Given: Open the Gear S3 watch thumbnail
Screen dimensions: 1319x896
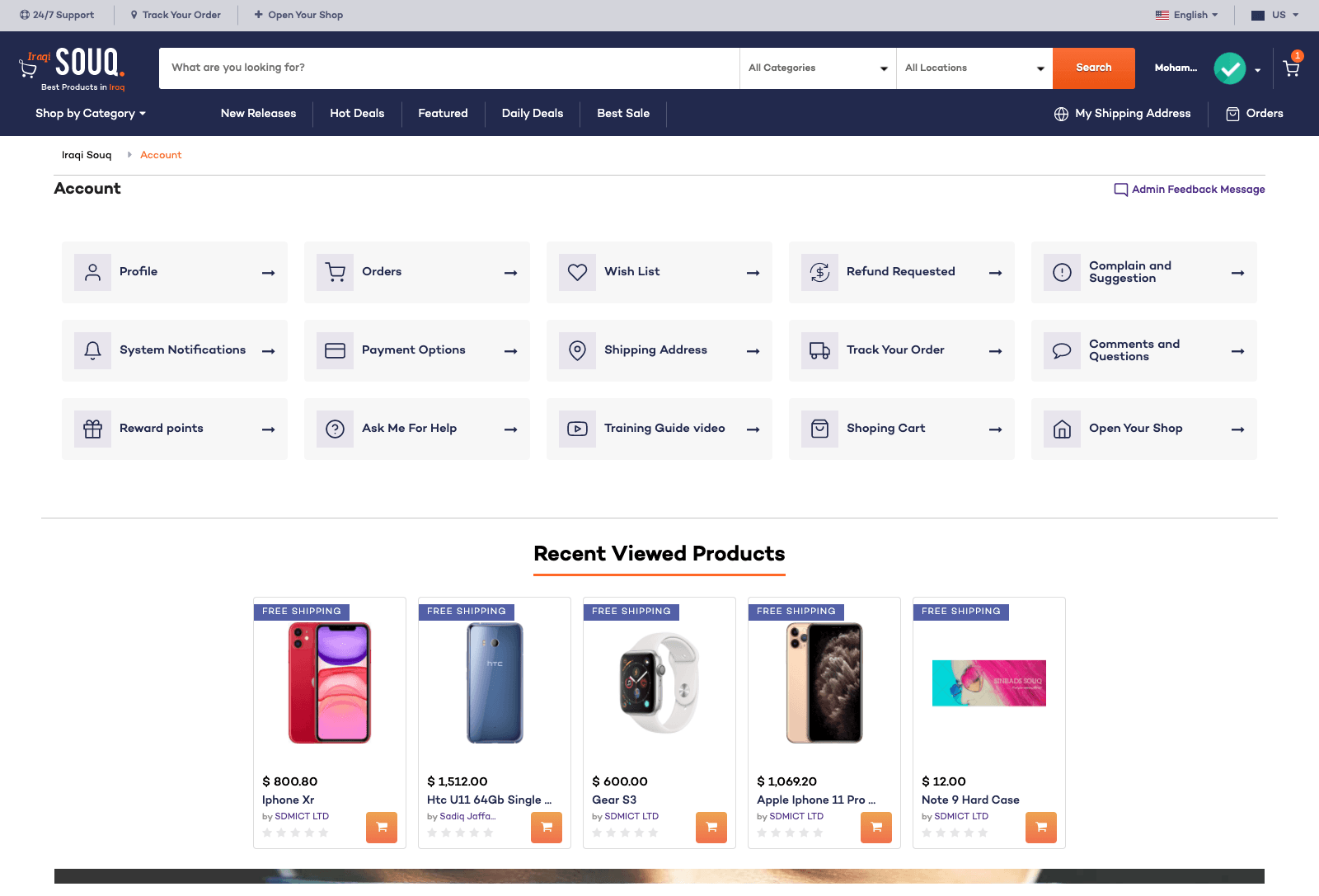Looking at the screenshot, I should [x=659, y=683].
